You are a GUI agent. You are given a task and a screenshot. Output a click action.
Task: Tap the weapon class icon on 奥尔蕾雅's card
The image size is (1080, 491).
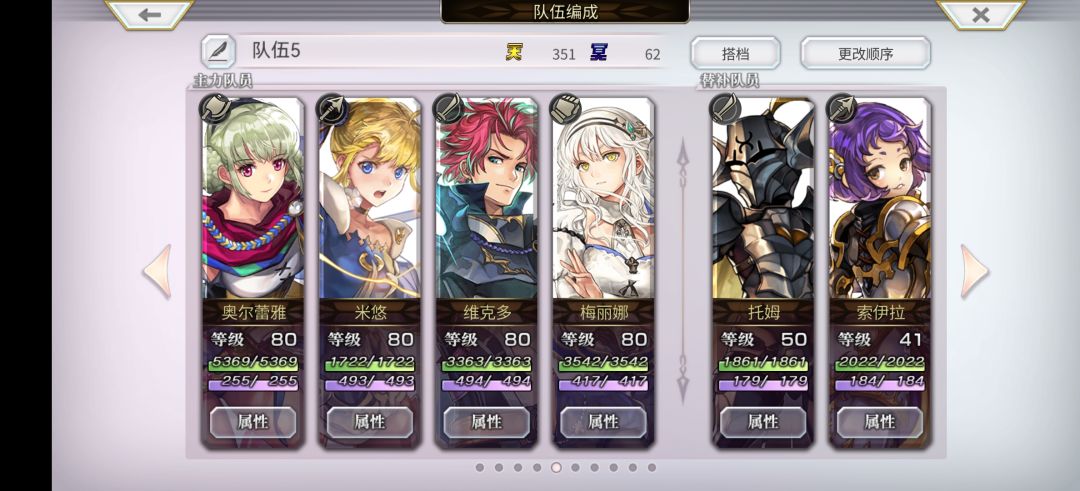[214, 109]
